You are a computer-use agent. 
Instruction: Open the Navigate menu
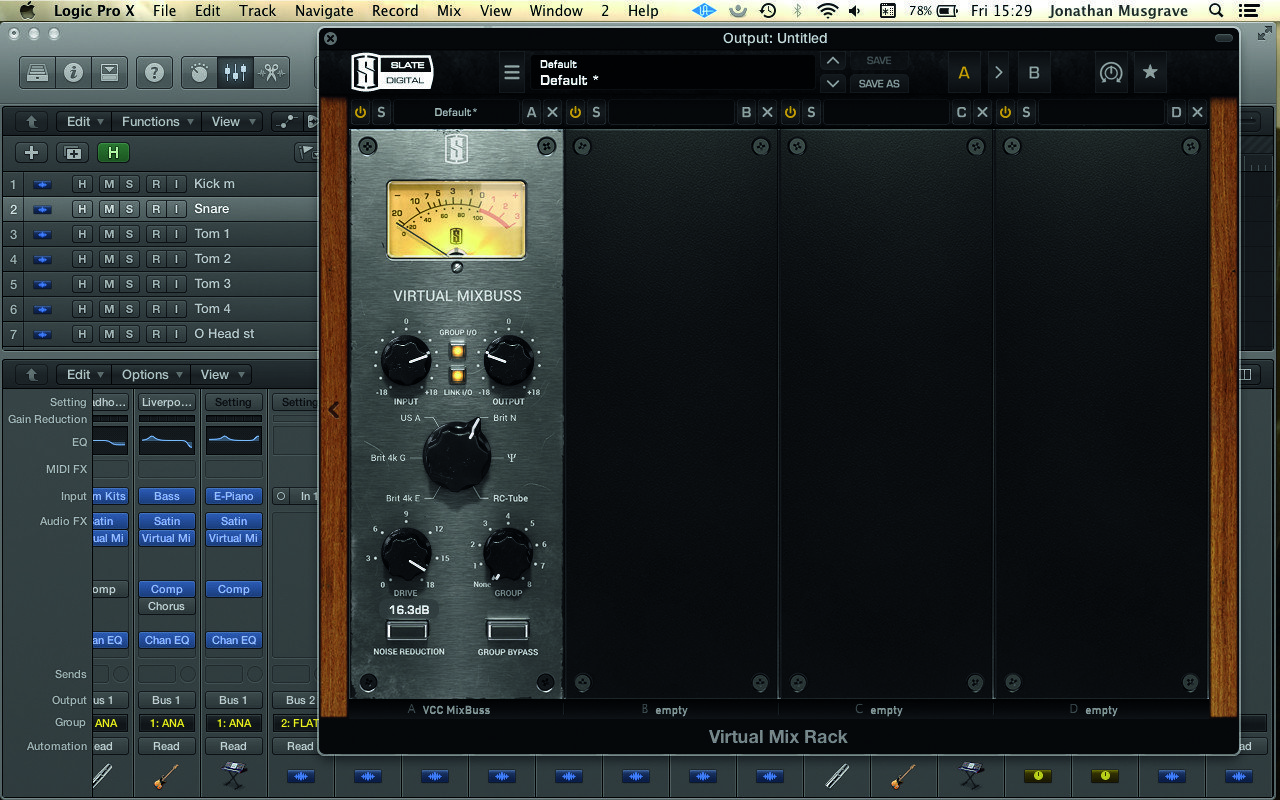point(324,11)
